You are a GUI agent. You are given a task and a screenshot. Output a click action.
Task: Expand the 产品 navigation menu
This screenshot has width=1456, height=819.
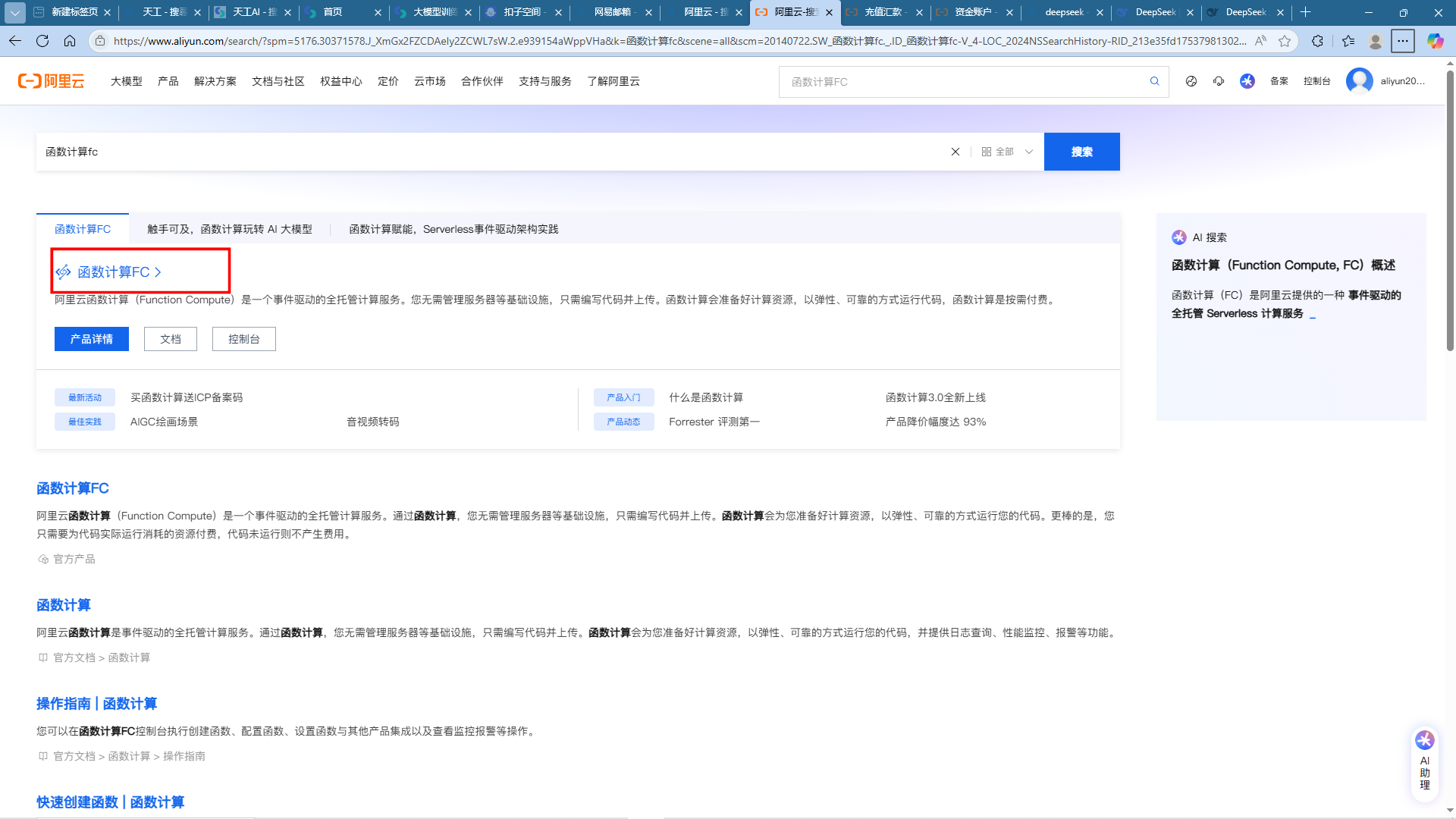tap(168, 81)
